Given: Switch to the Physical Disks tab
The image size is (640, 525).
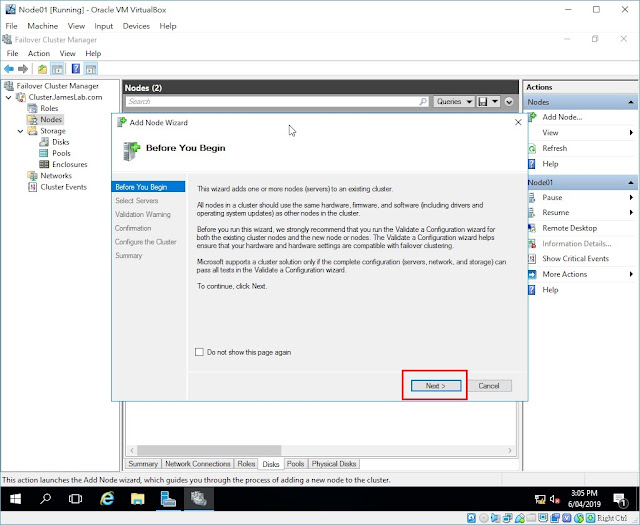Looking at the screenshot, I should [x=334, y=464].
